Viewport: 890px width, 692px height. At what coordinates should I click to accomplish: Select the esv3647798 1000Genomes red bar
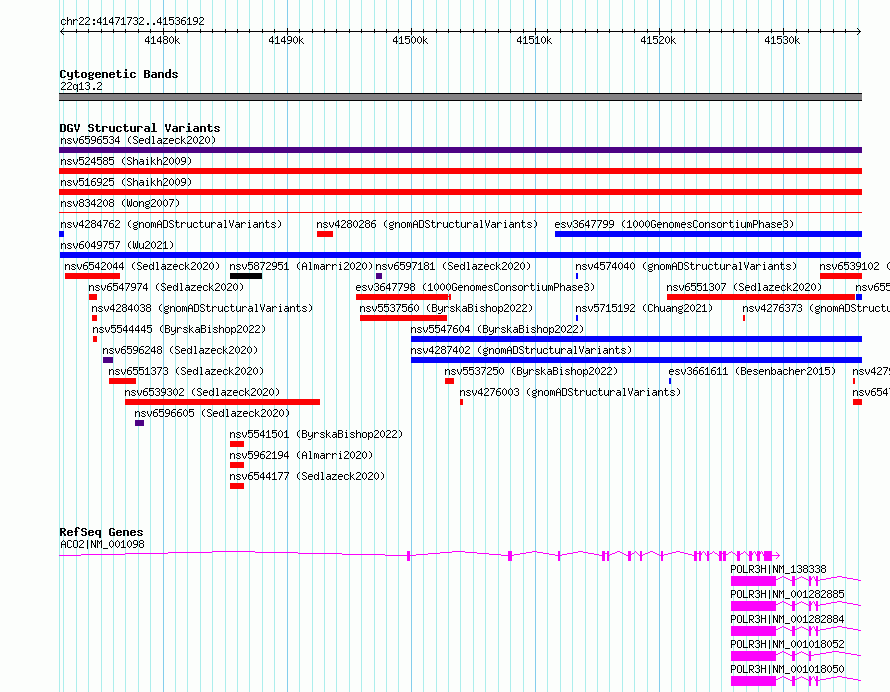(x=403, y=297)
